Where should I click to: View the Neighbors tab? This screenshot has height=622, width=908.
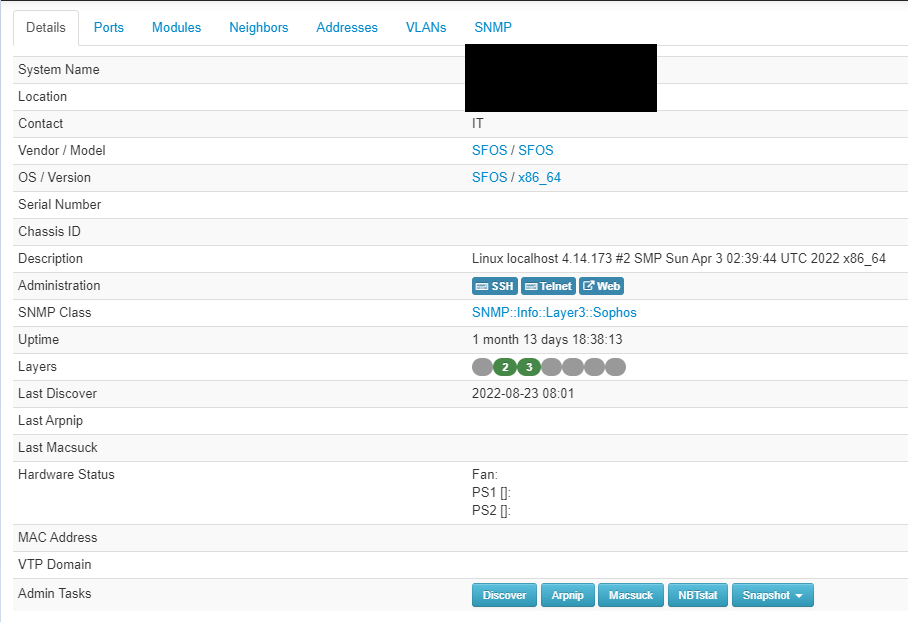[258, 27]
